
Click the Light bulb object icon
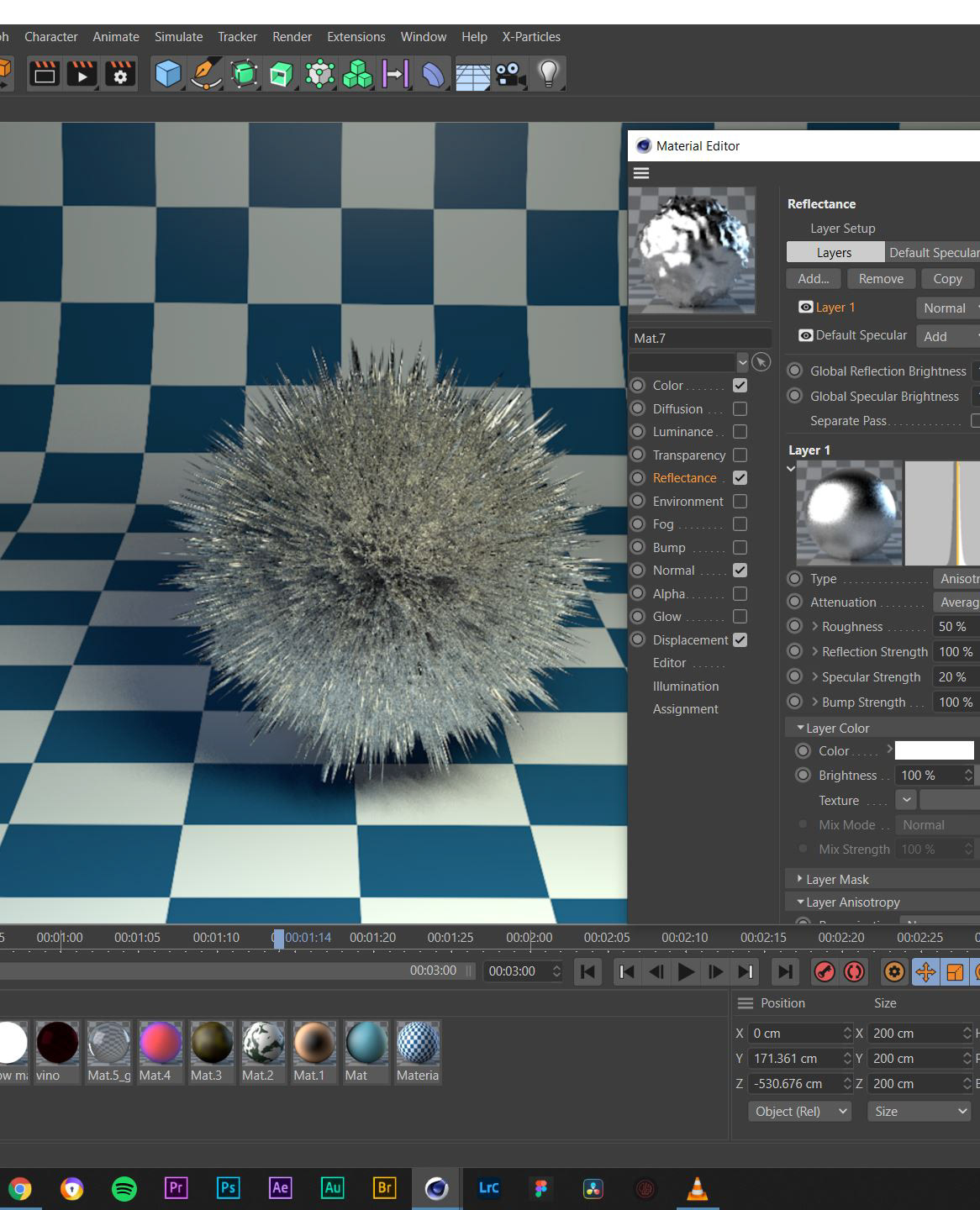pyautogui.click(x=548, y=74)
